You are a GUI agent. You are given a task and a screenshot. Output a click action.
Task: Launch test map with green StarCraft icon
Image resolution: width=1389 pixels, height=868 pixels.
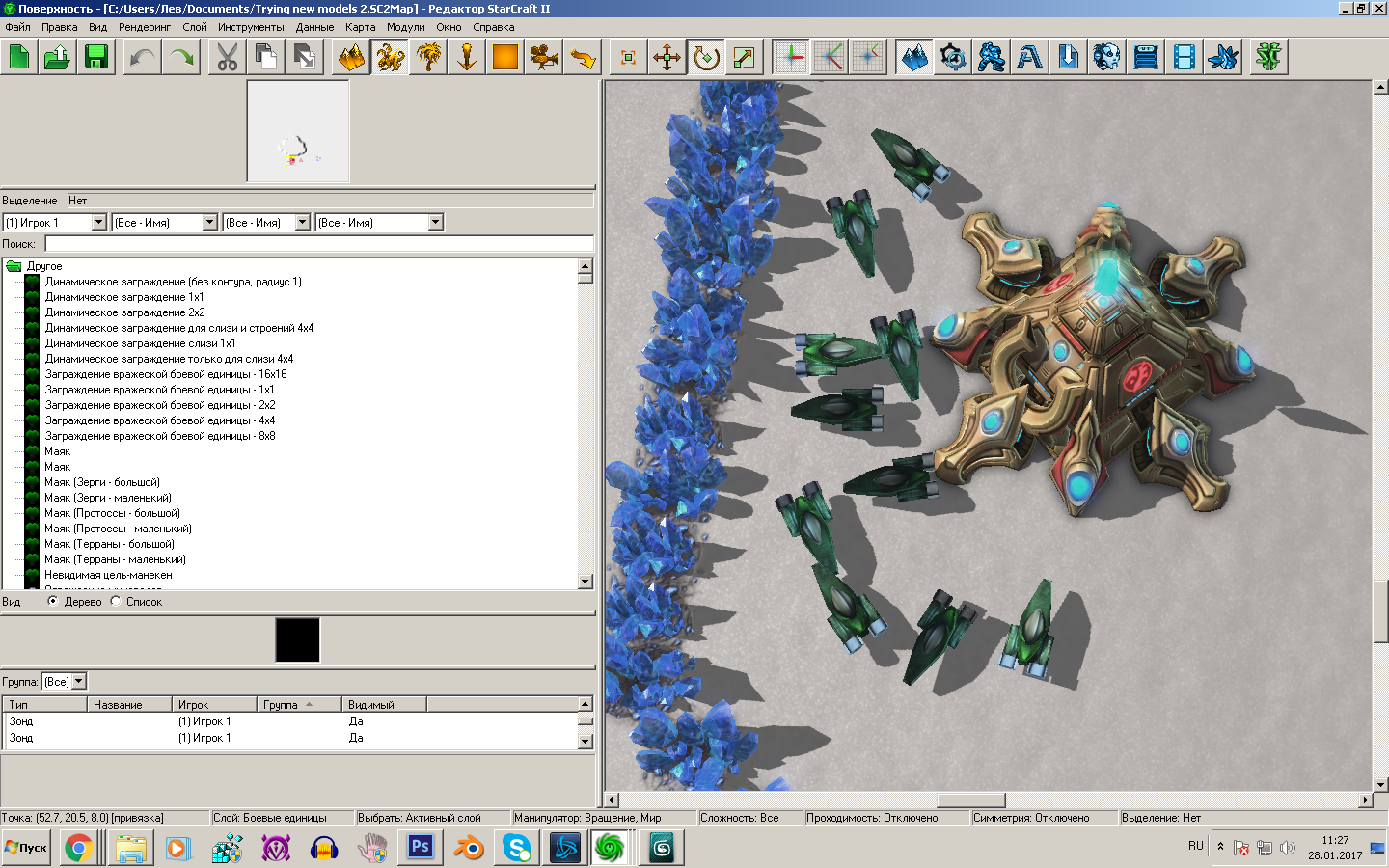(x=1269, y=57)
